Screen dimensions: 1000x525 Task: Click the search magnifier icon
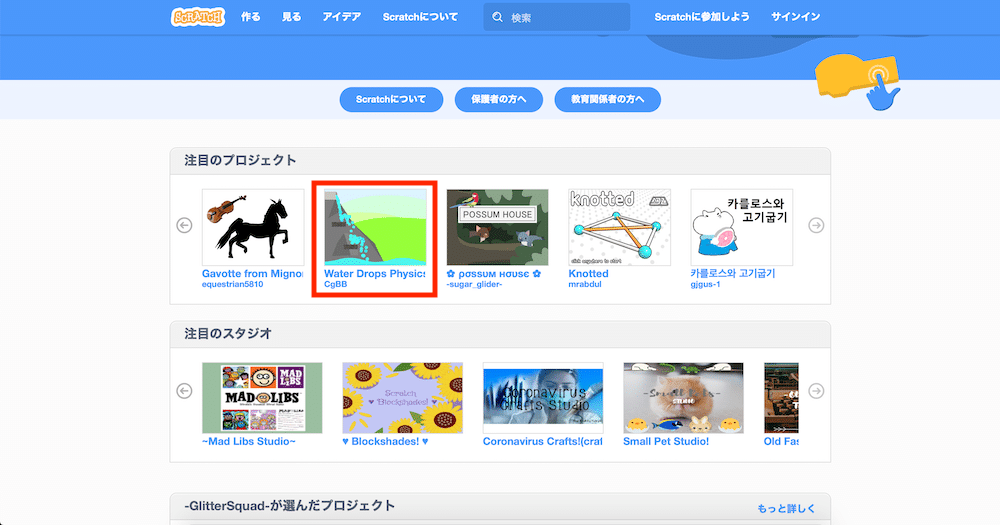[x=497, y=17]
